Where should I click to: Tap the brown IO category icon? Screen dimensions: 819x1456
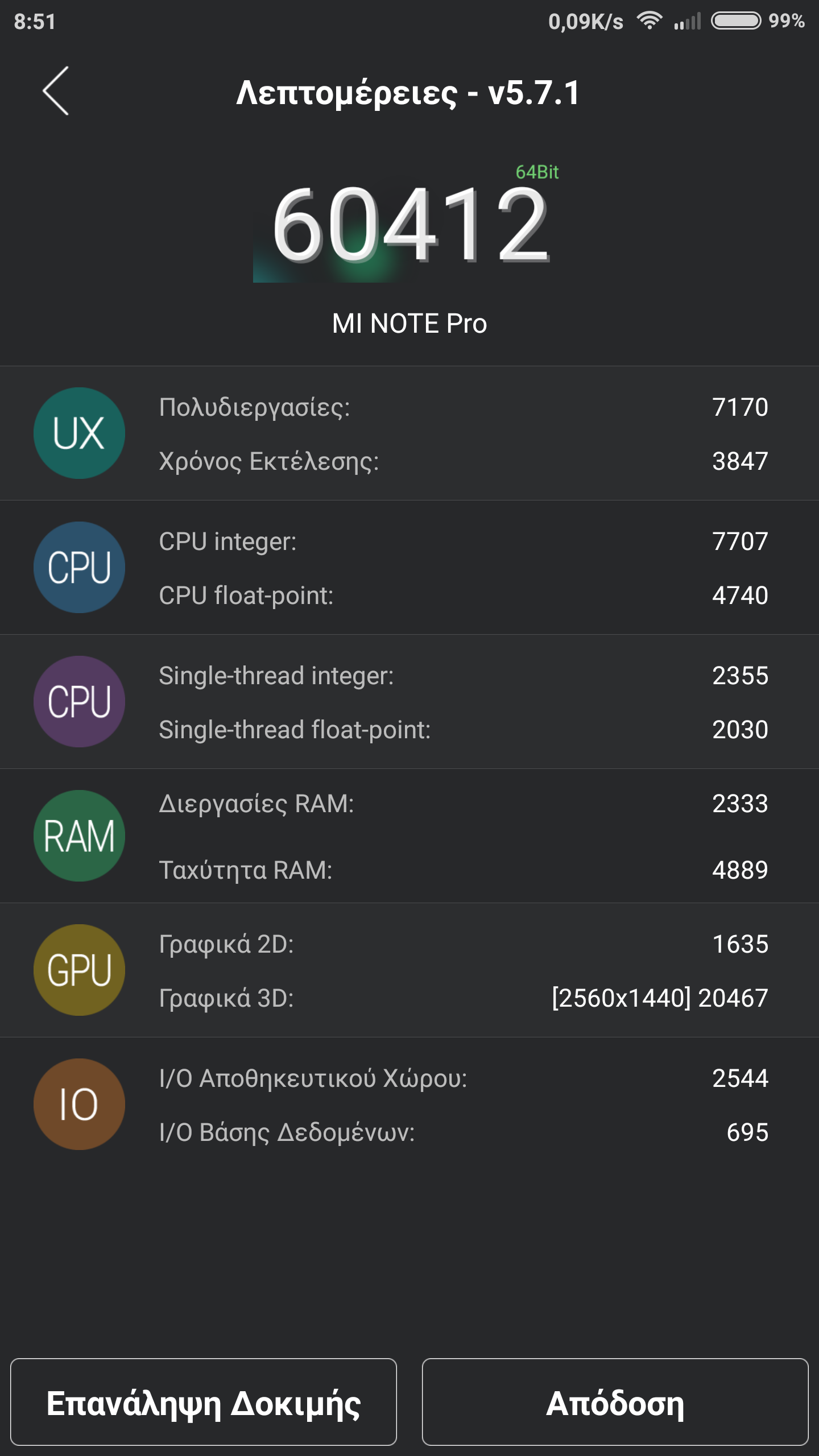pyautogui.click(x=79, y=1105)
